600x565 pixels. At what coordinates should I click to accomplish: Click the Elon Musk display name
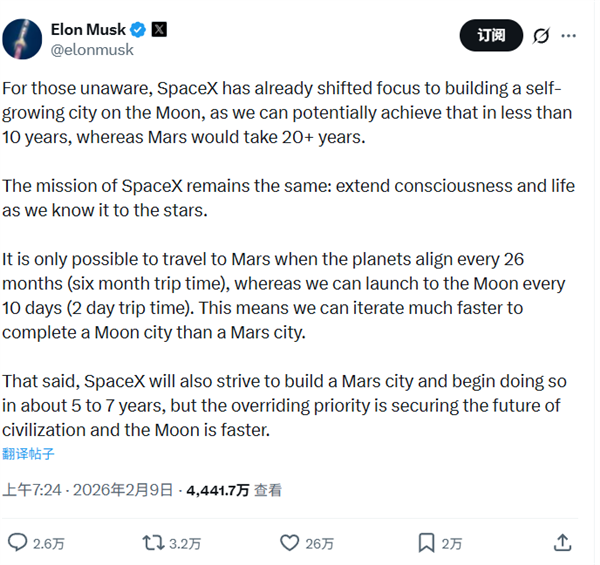(x=90, y=28)
